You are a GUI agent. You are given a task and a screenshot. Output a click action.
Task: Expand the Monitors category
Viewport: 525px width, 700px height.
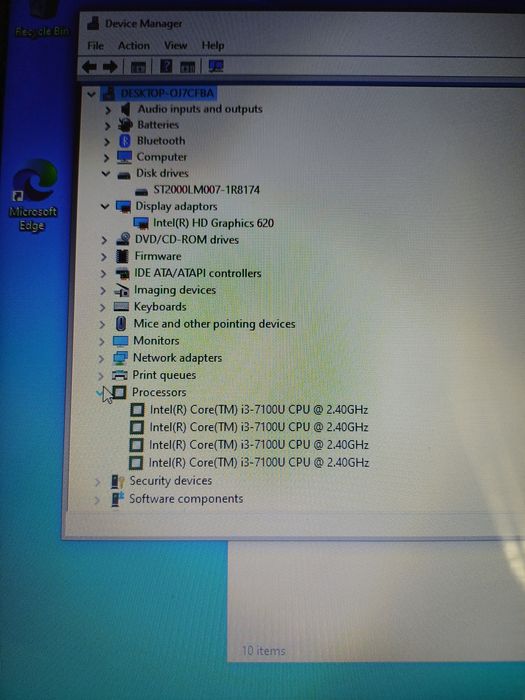point(101,342)
